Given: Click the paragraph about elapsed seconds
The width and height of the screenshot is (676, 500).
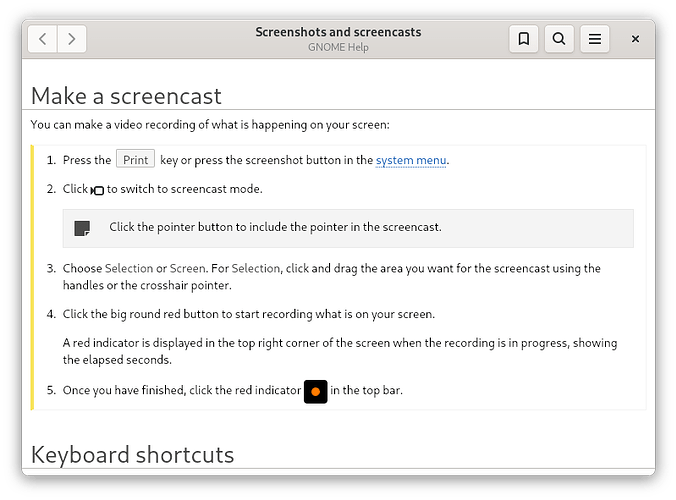Looking at the screenshot, I should tap(340, 351).
